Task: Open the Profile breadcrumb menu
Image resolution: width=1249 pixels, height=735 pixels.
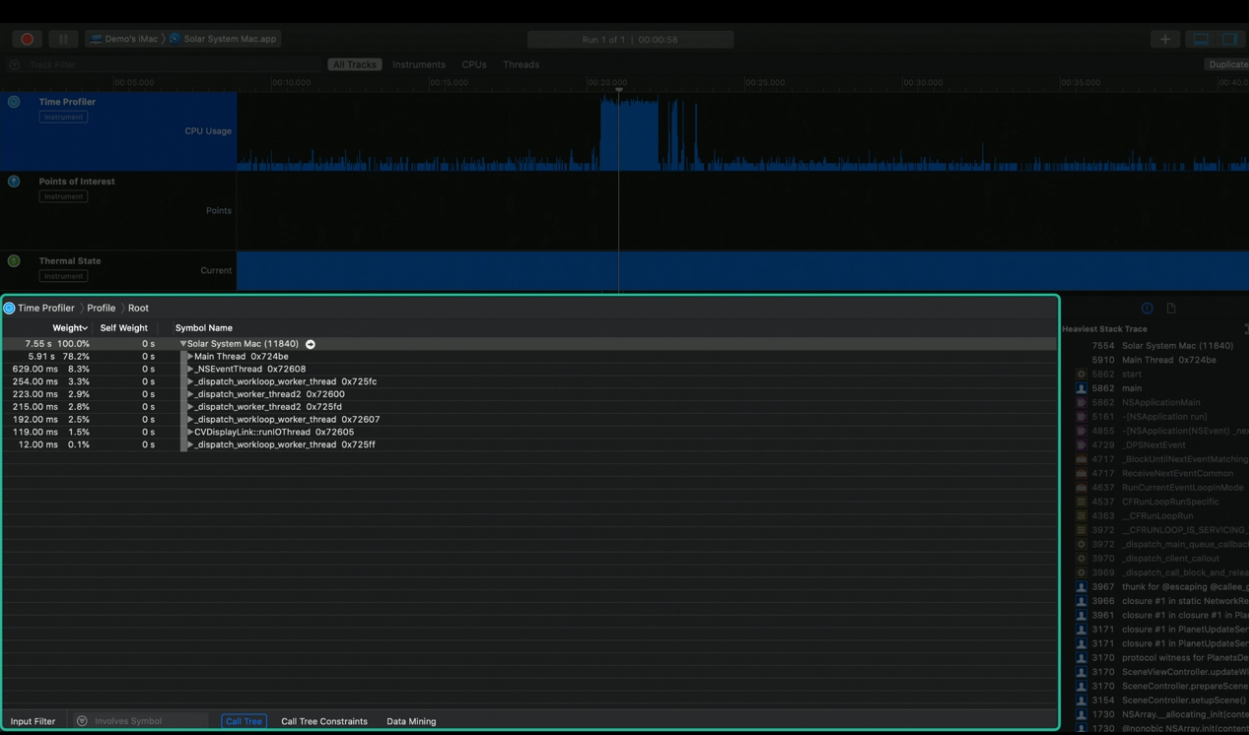Action: (101, 308)
